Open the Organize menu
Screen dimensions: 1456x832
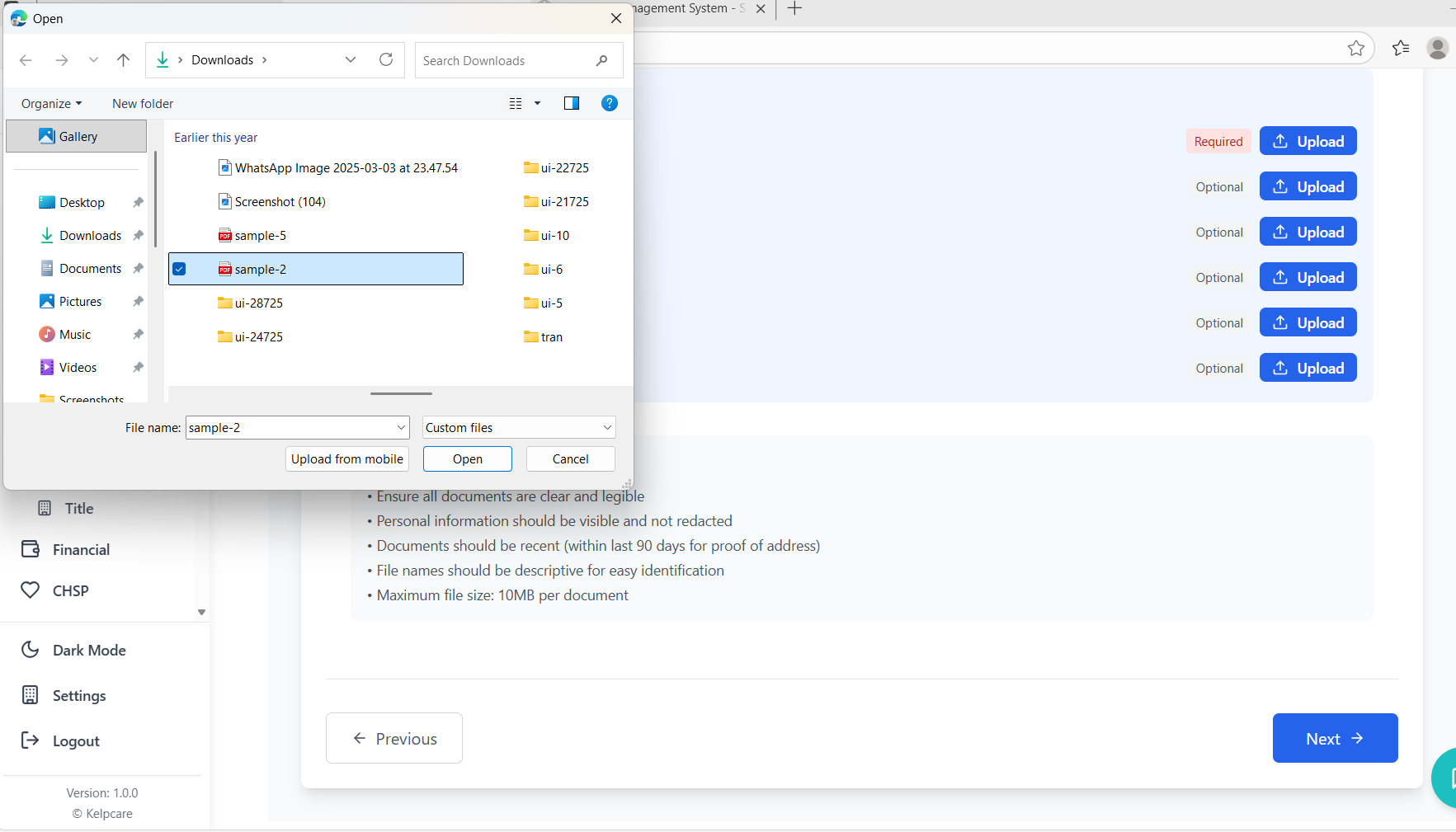(x=51, y=103)
